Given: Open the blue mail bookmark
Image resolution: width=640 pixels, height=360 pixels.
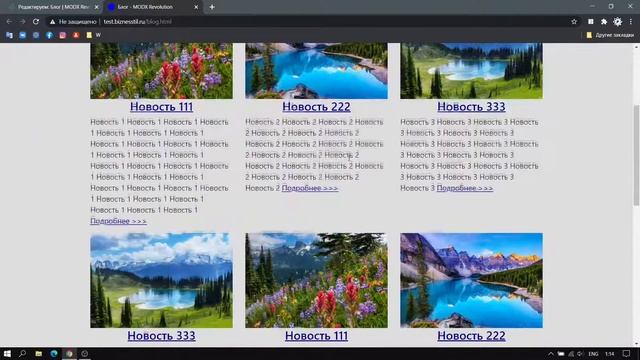Looking at the screenshot, I should (x=22, y=36).
